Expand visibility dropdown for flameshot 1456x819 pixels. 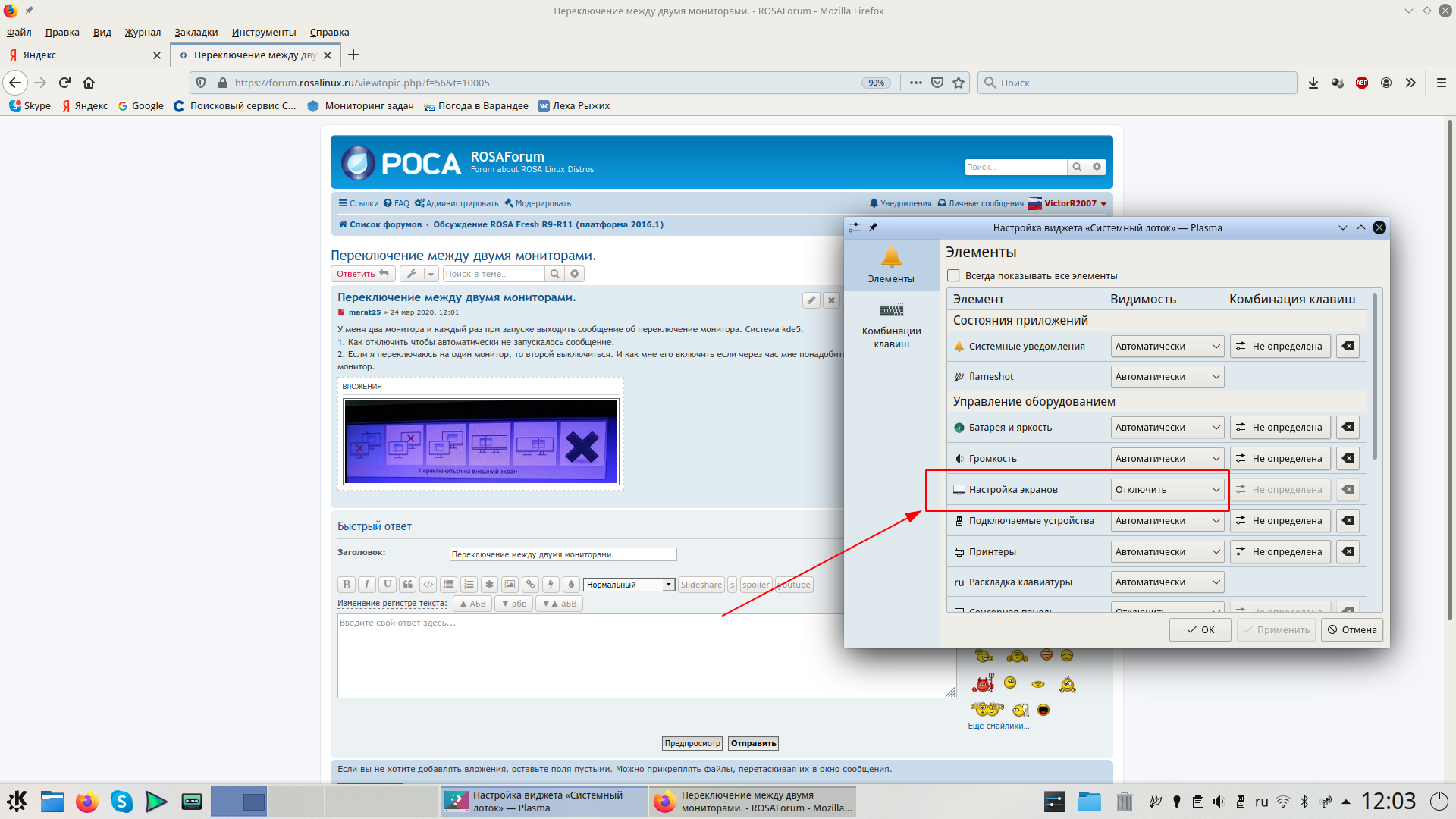[x=1167, y=377]
